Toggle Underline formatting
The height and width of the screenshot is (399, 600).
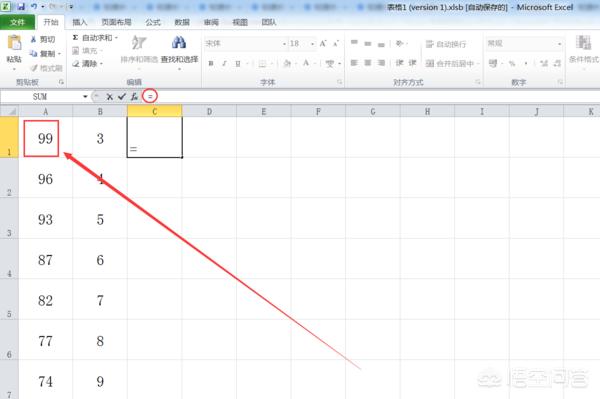(238, 64)
